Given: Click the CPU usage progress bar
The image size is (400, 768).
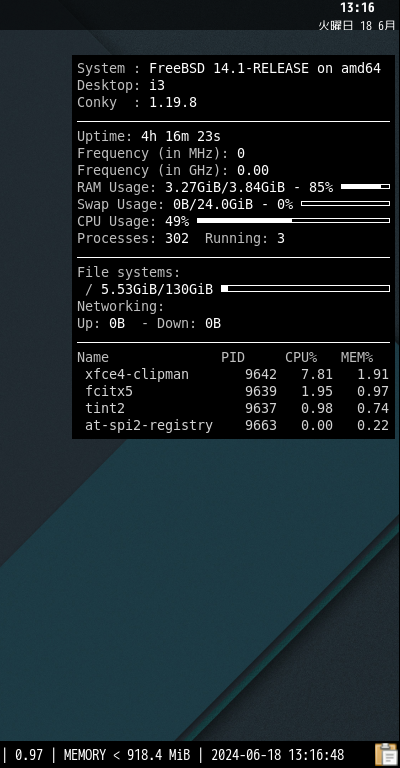Looking at the screenshot, I should click(293, 221).
